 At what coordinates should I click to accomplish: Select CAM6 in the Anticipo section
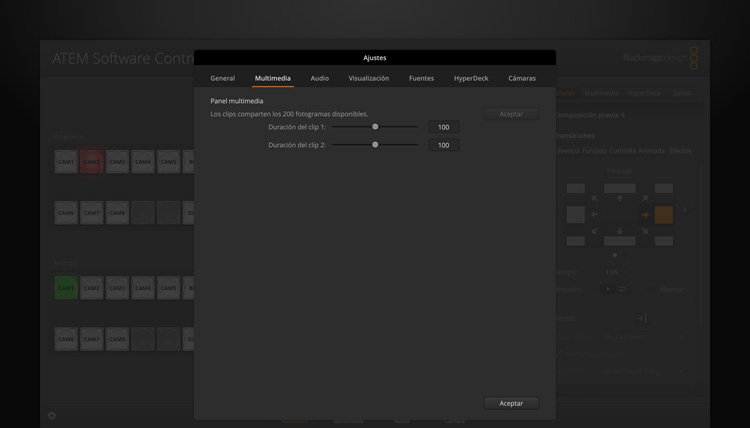[66, 339]
